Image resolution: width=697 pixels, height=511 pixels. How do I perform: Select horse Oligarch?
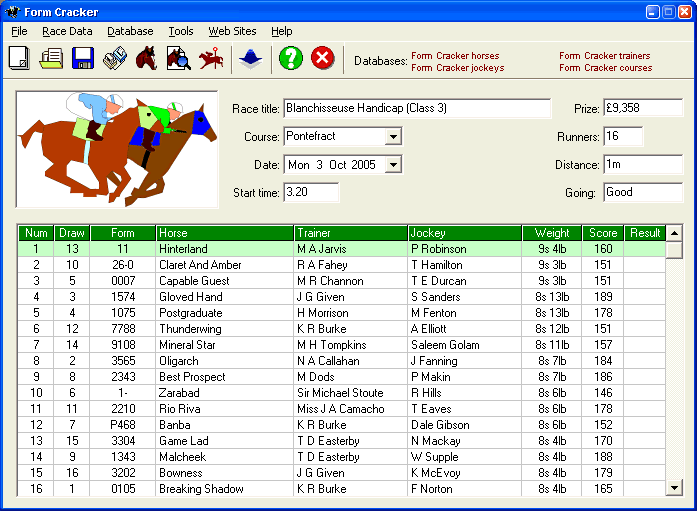[179, 361]
